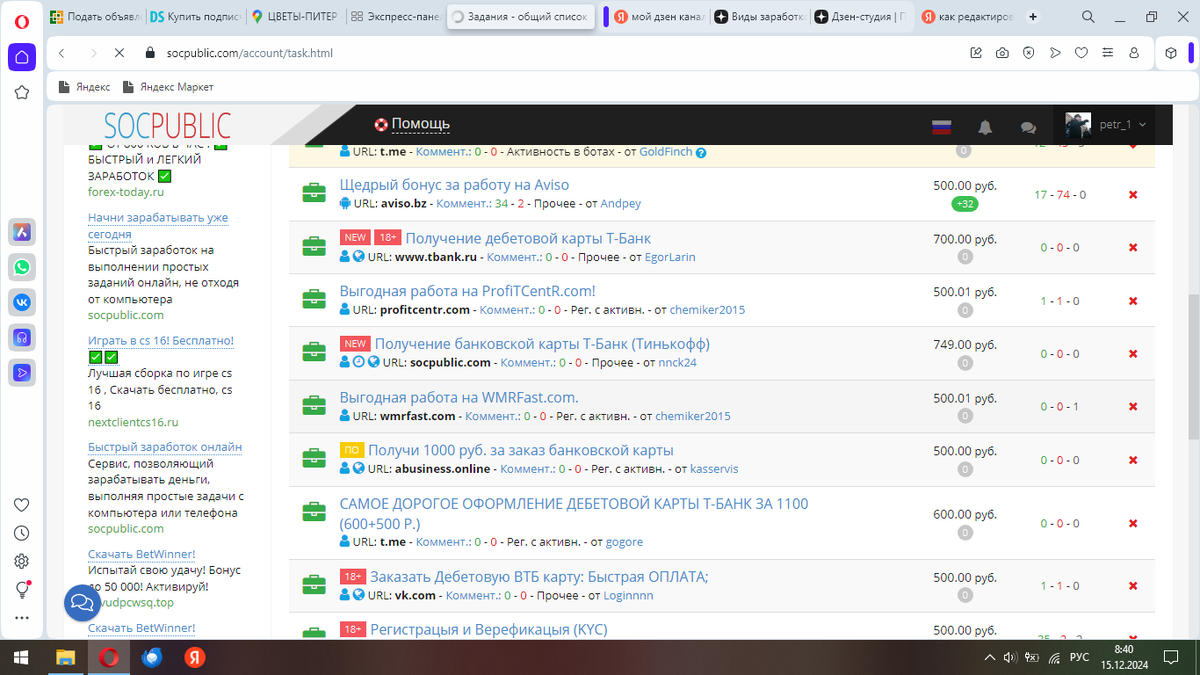
Task: Open task Выгодная работа на ProfiTCentR.com!
Action: pos(467,291)
